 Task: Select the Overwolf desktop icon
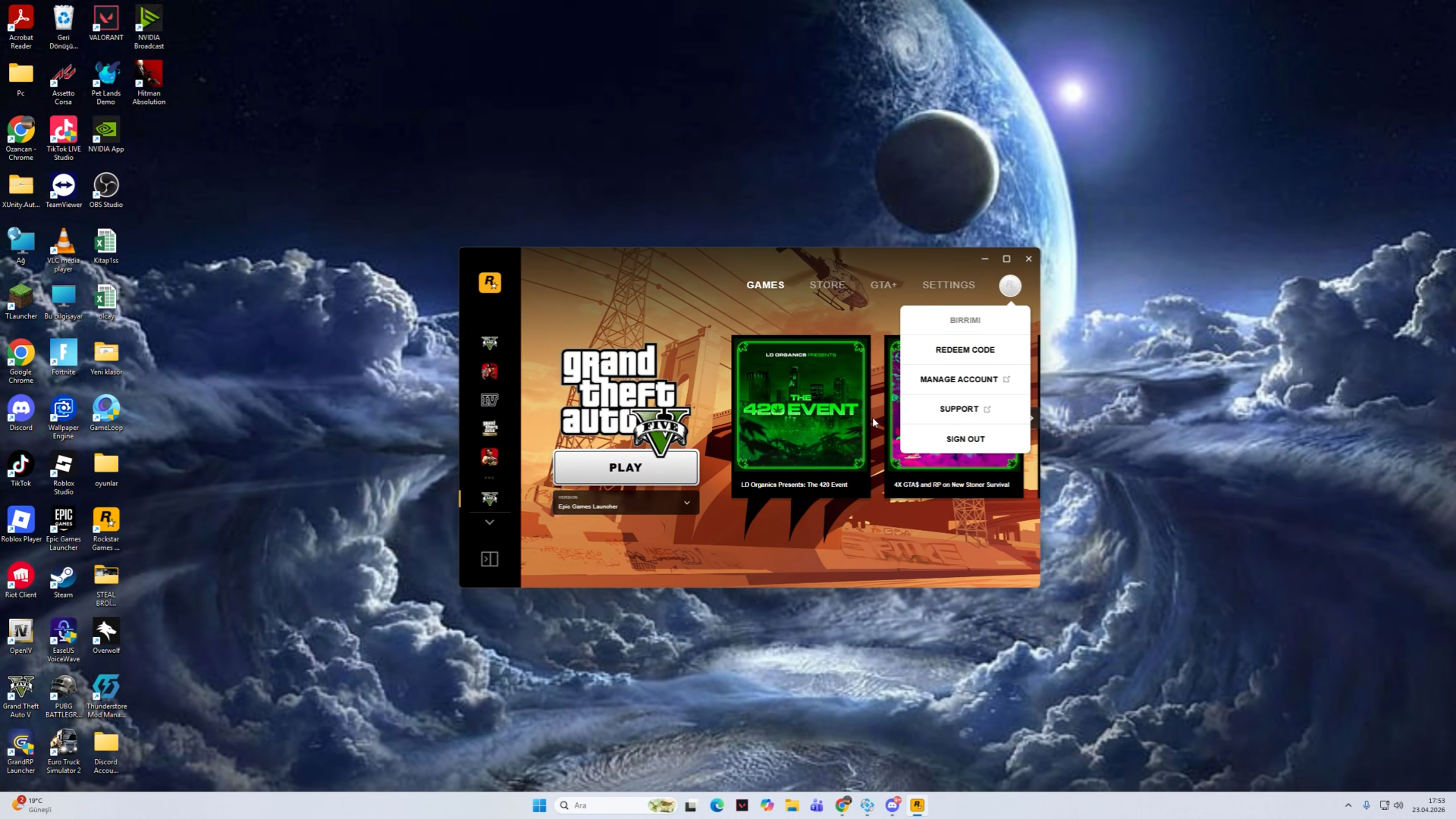coord(106,635)
